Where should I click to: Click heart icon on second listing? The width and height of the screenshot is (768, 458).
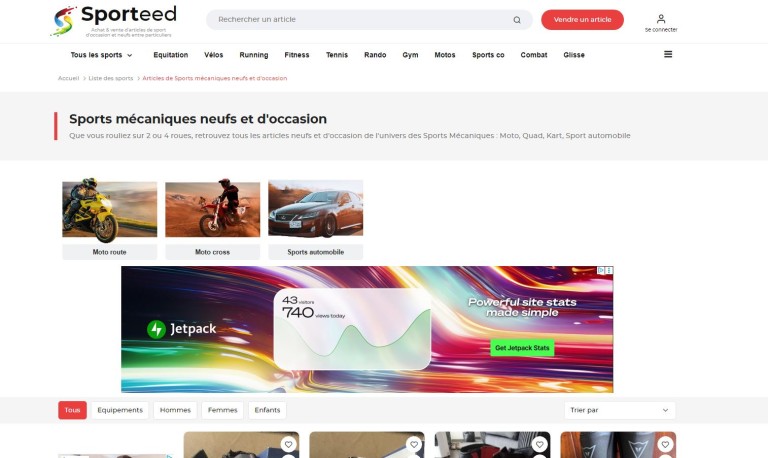pyautogui.click(x=413, y=444)
